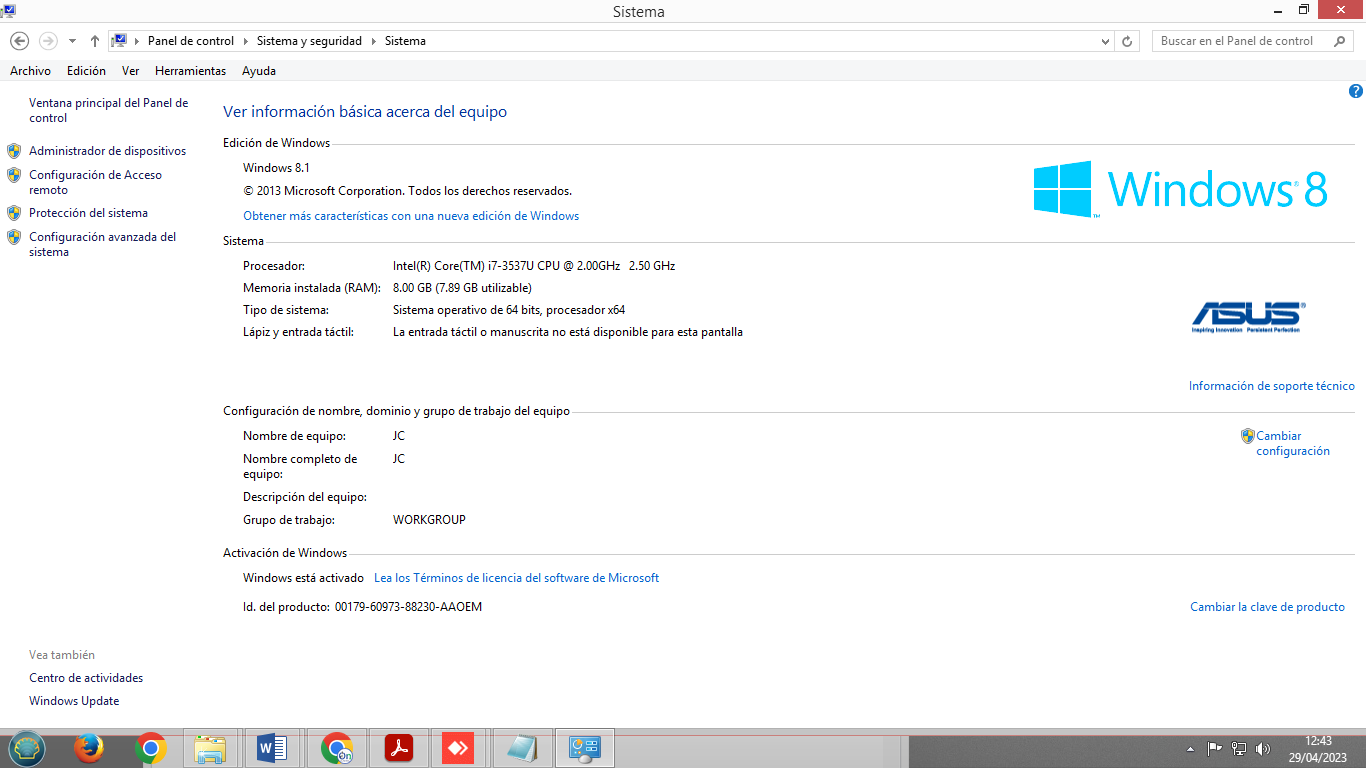Open Microsoft Word from the taskbar
This screenshot has height=768, width=1366.
click(272, 748)
